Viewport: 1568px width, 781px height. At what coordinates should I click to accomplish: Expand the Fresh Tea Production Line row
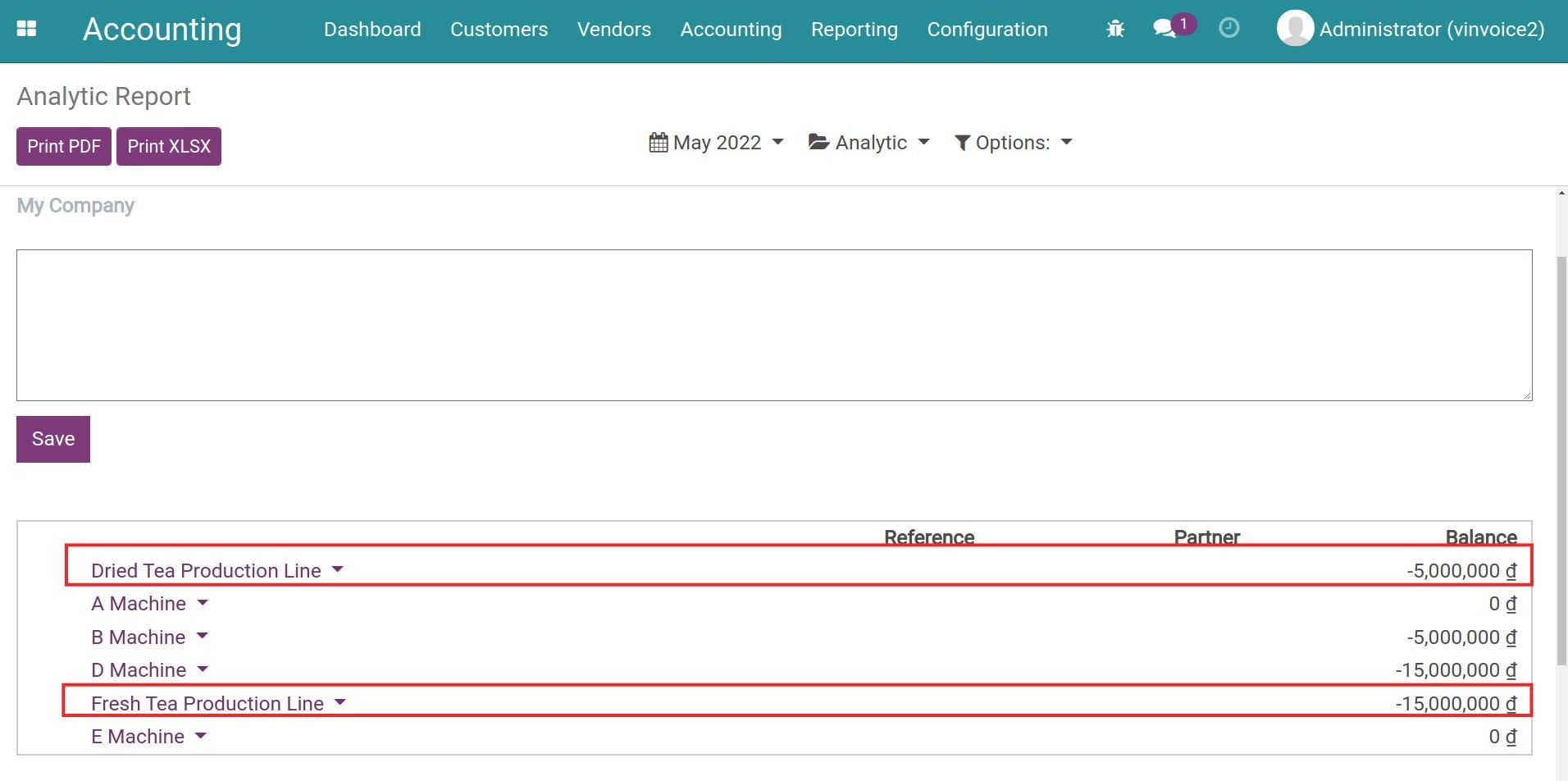340,702
